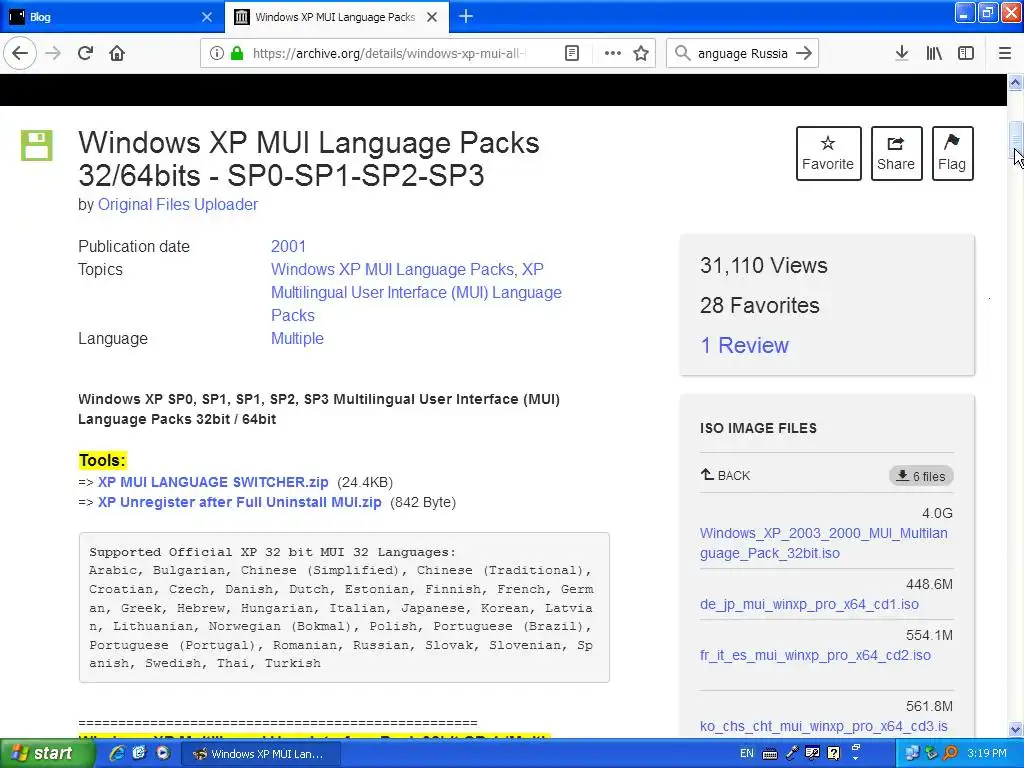The height and width of the screenshot is (768, 1024).
Task: Click the 28 Favorites text
Action: click(760, 305)
